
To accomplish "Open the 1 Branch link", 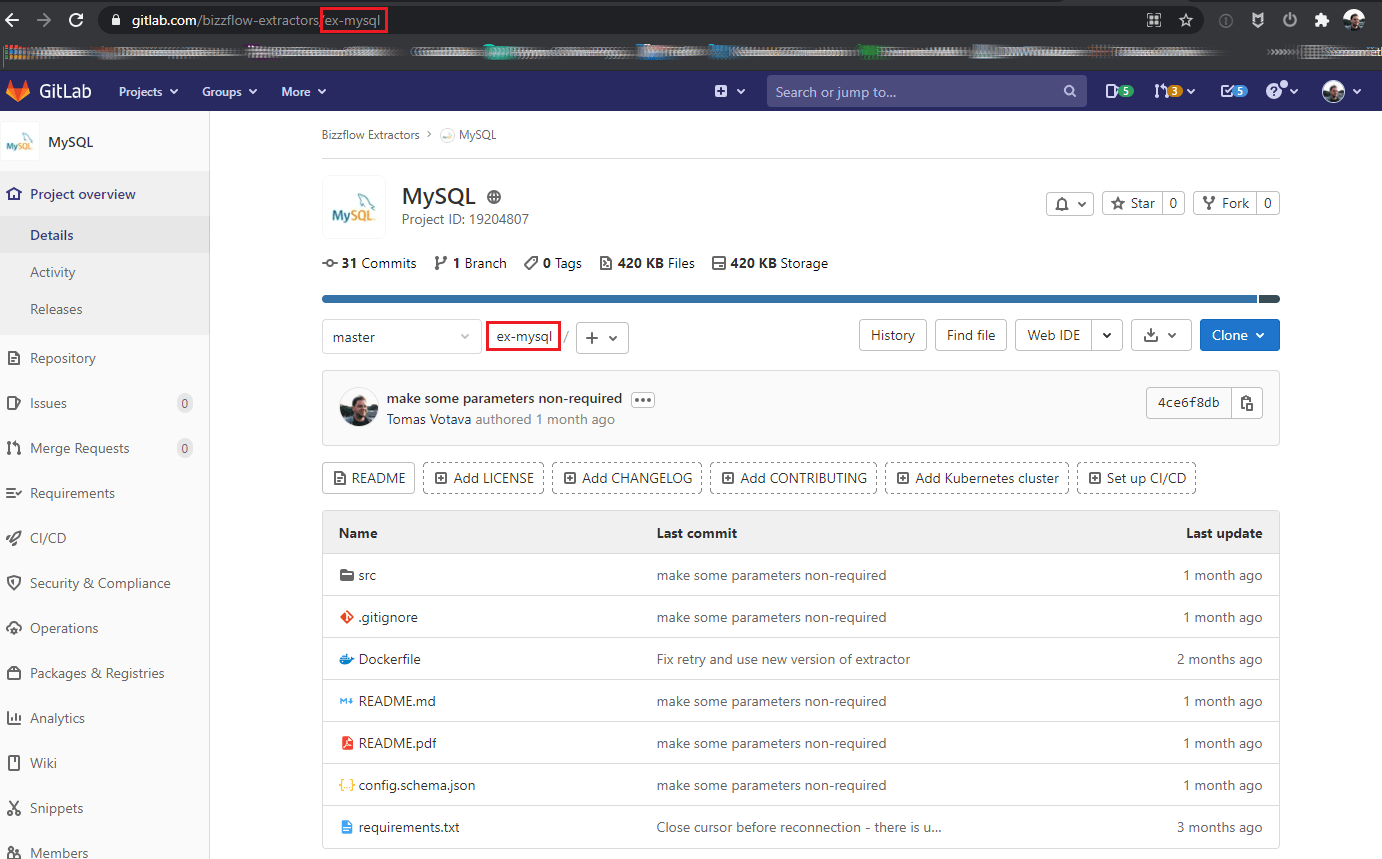I will point(470,263).
